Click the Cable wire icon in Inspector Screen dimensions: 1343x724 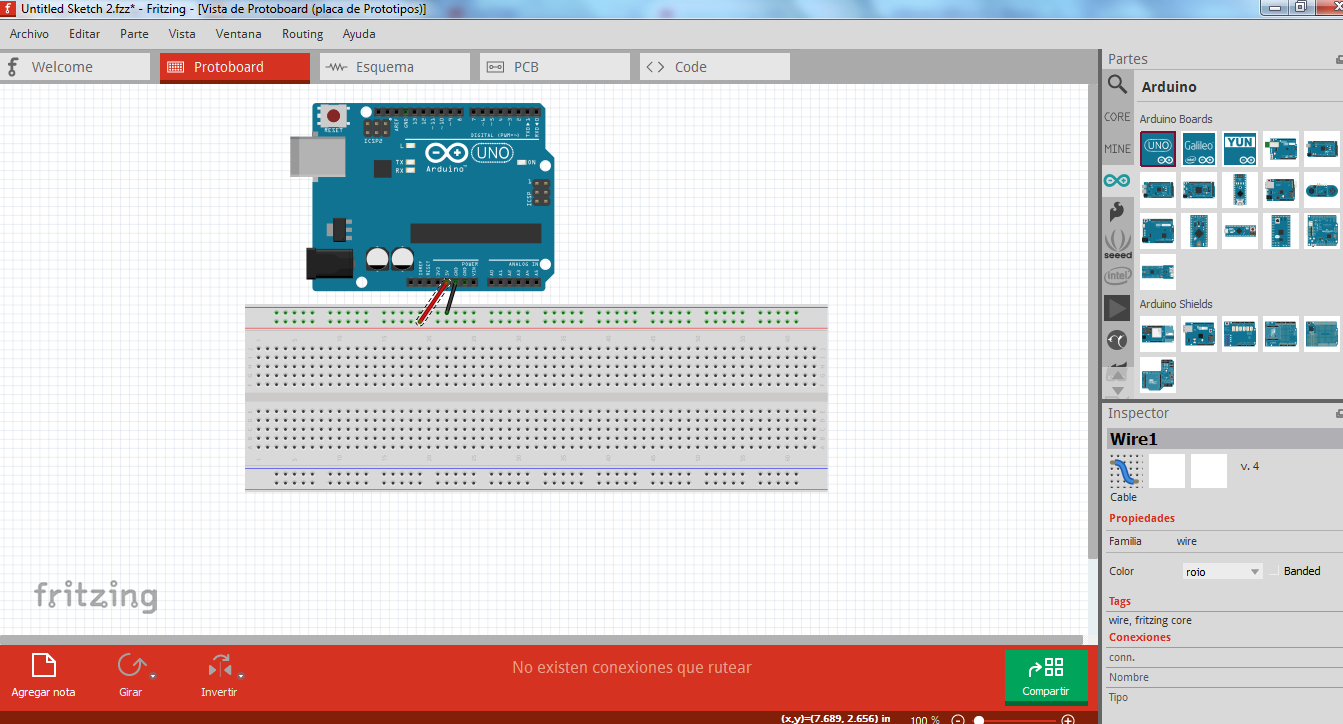tap(1126, 471)
